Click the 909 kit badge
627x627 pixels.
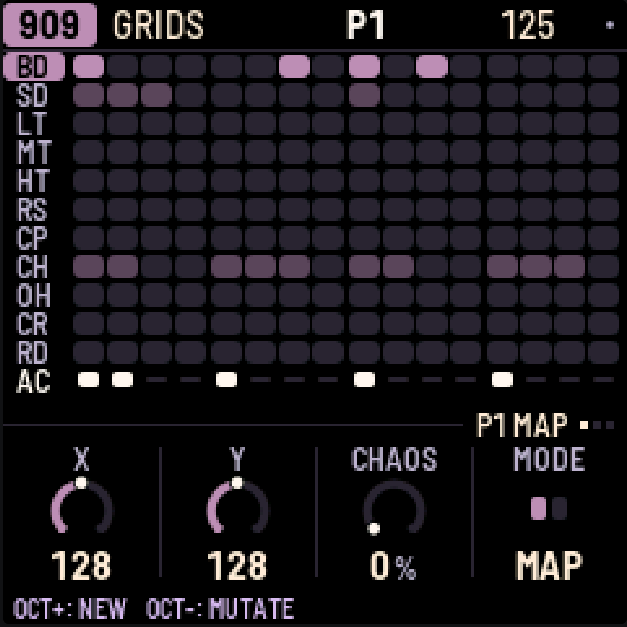pyautogui.click(x=50, y=25)
